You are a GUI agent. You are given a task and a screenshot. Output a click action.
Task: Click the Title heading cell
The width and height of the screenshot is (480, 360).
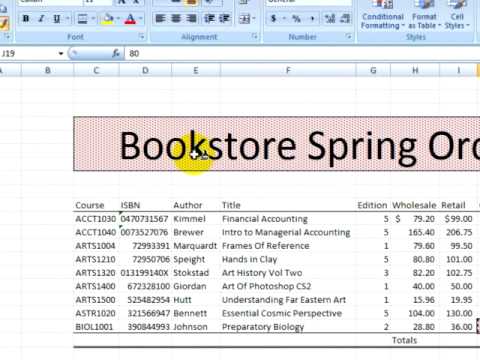tap(288, 205)
